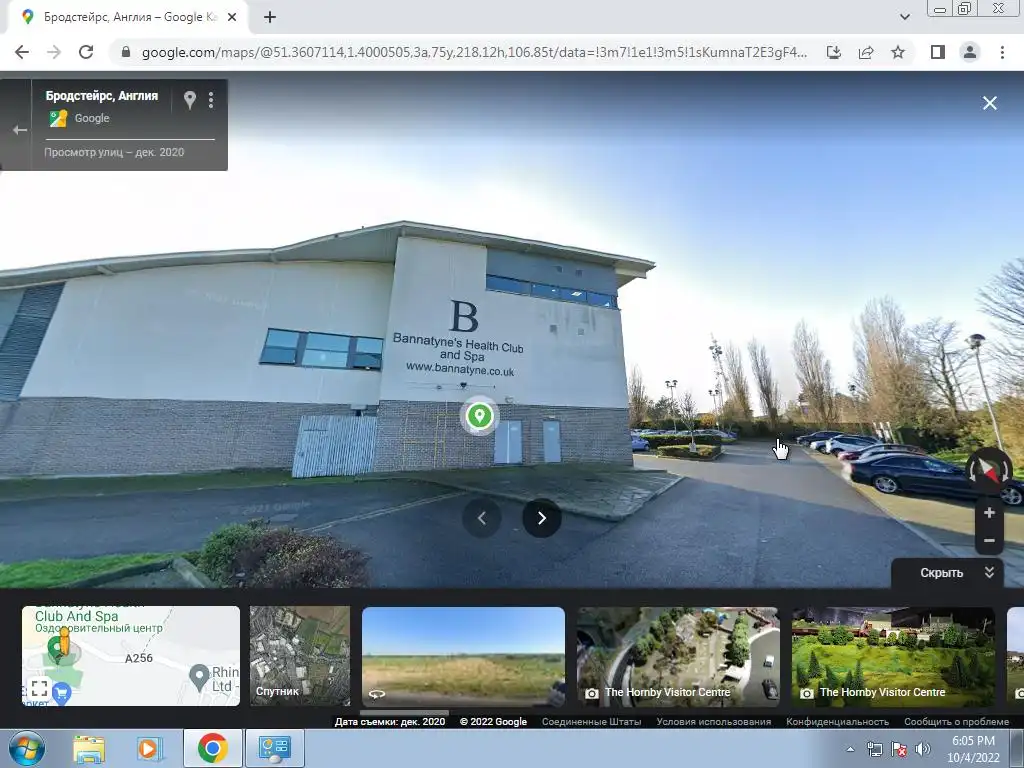Viewport: 1024px width, 768px height.
Task: Click the thumbnail strip scrollbar
Action: (x=404, y=712)
